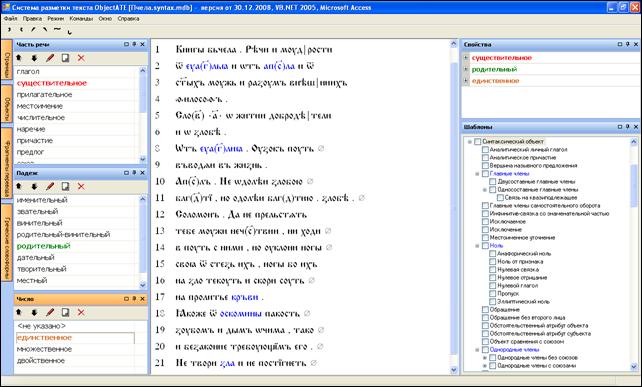Check Обращение checkbox
The height and width of the screenshot is (387, 642).
485,310
